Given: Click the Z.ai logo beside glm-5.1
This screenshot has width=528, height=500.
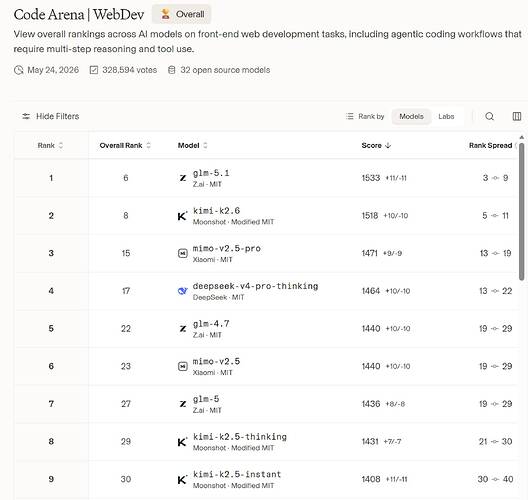Looking at the screenshot, I should click(x=183, y=178).
